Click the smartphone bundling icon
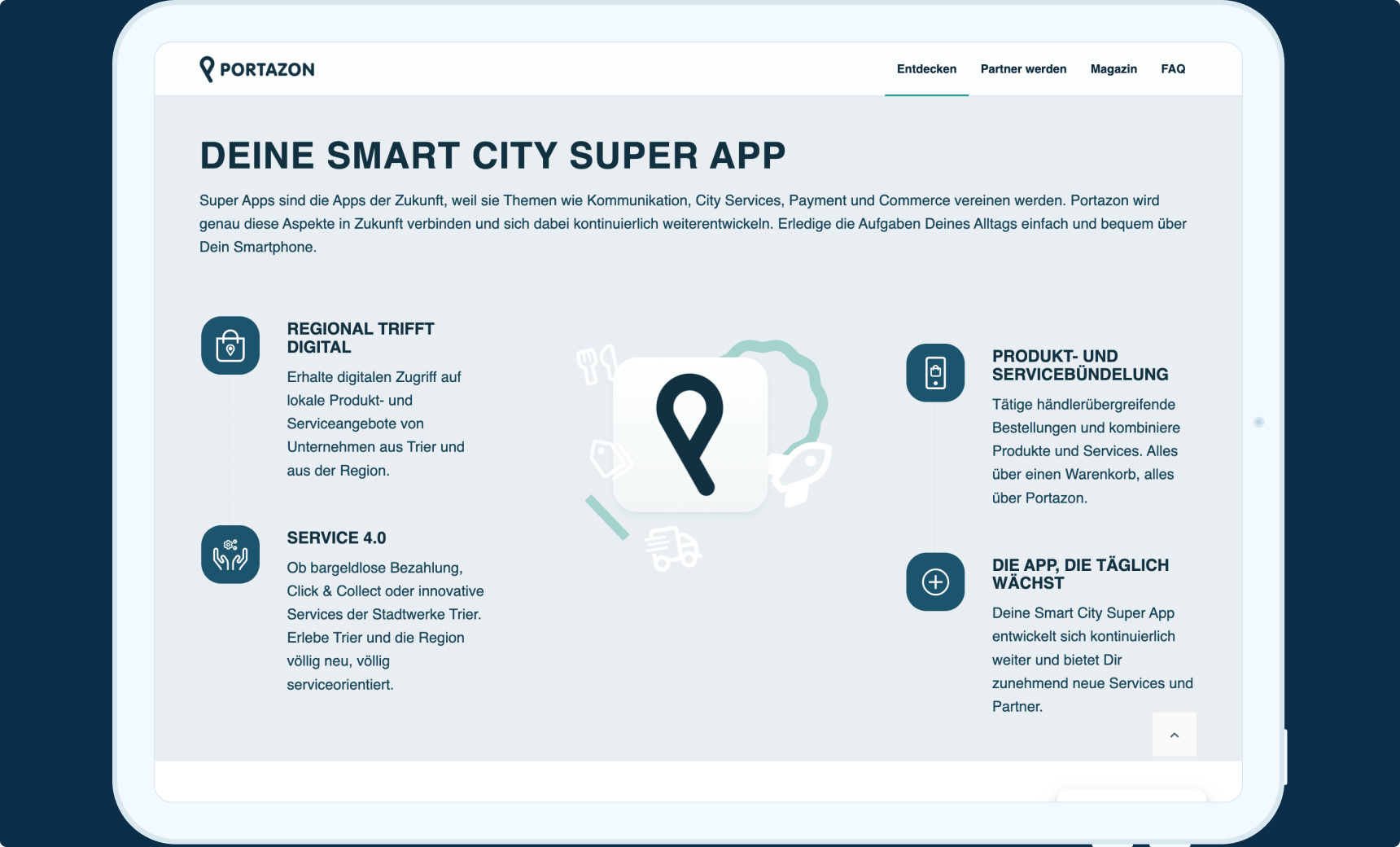The image size is (1400, 847). click(935, 373)
